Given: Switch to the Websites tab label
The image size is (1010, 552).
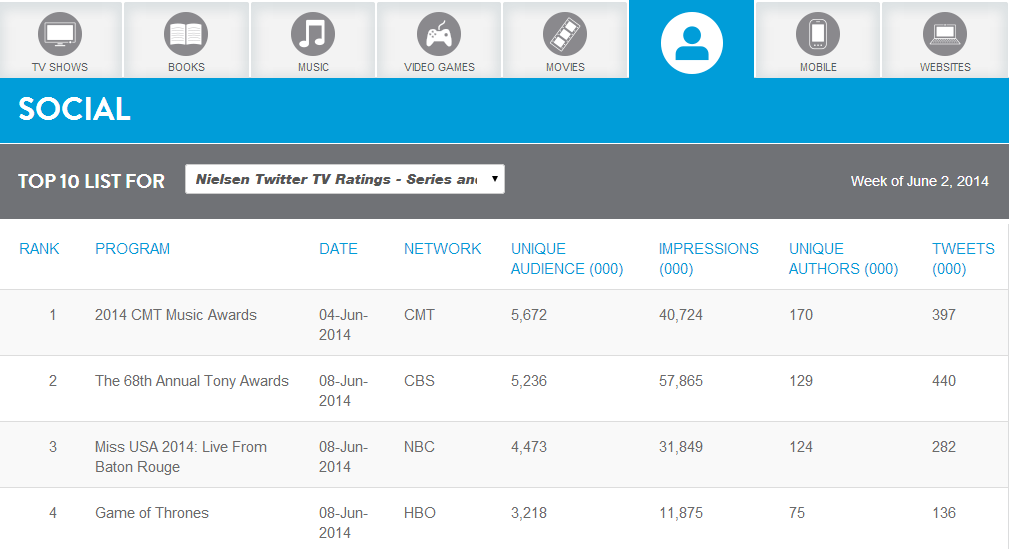Looking at the screenshot, I should [945, 67].
